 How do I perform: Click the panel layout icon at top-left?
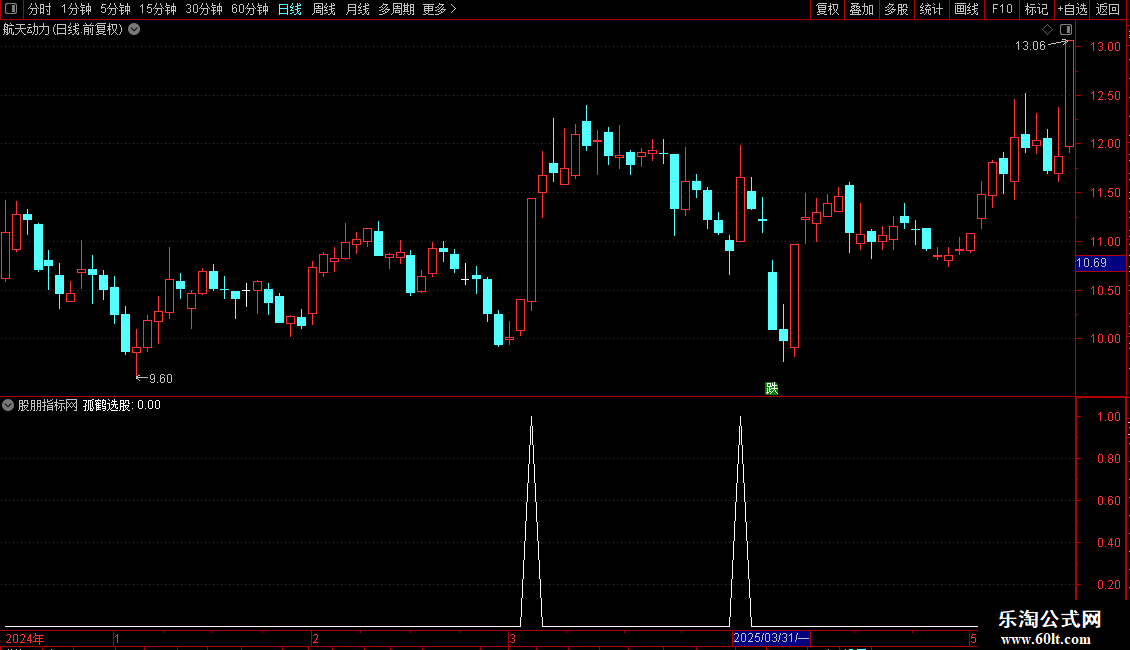click(x=11, y=9)
